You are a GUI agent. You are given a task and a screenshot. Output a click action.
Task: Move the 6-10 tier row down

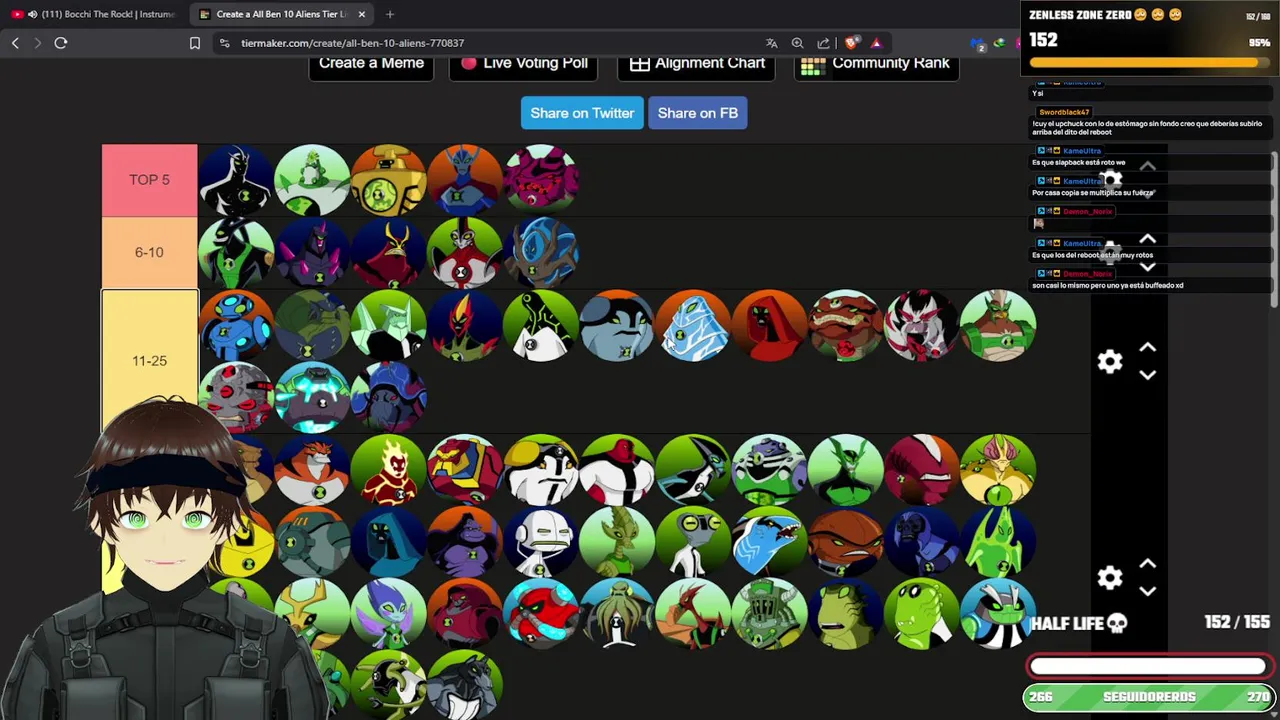click(x=1148, y=267)
